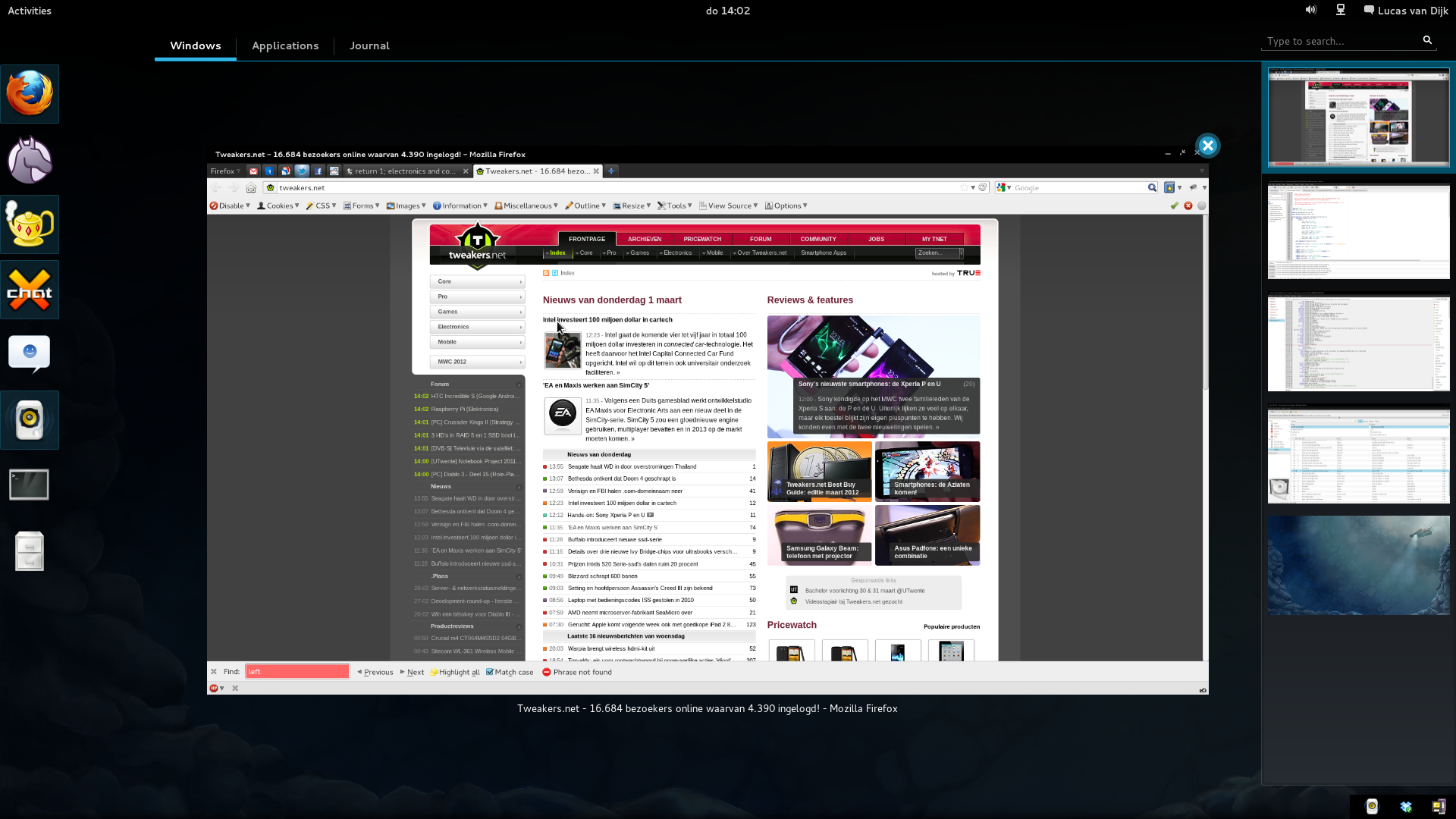
Task: Click the volume icon in top bar
Action: [1311, 10]
